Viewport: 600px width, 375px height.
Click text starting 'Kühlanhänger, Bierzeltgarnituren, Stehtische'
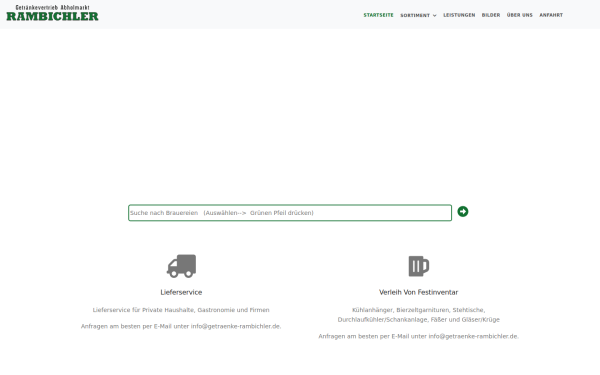pyautogui.click(x=419, y=315)
